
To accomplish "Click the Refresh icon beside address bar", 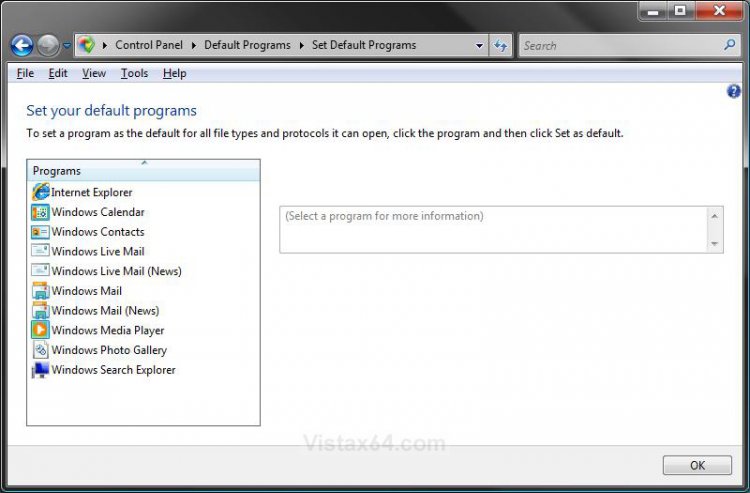I will [500, 45].
